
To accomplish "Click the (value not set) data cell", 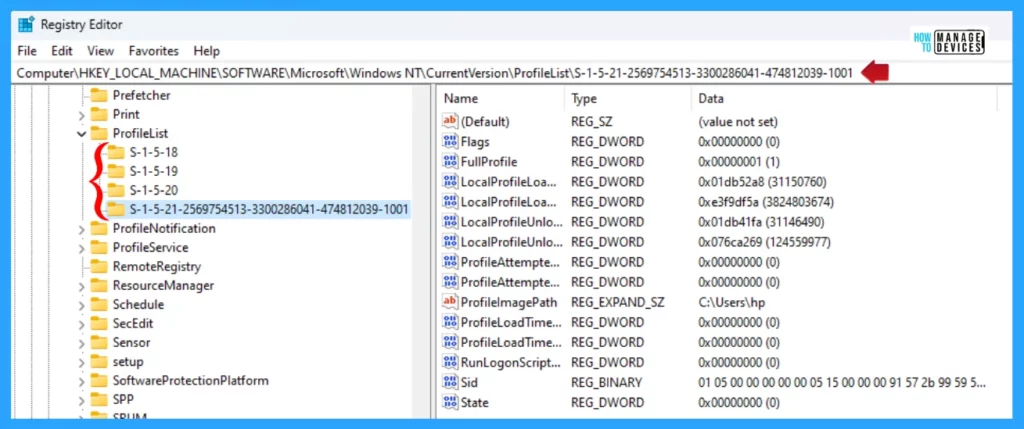I will pos(738,121).
